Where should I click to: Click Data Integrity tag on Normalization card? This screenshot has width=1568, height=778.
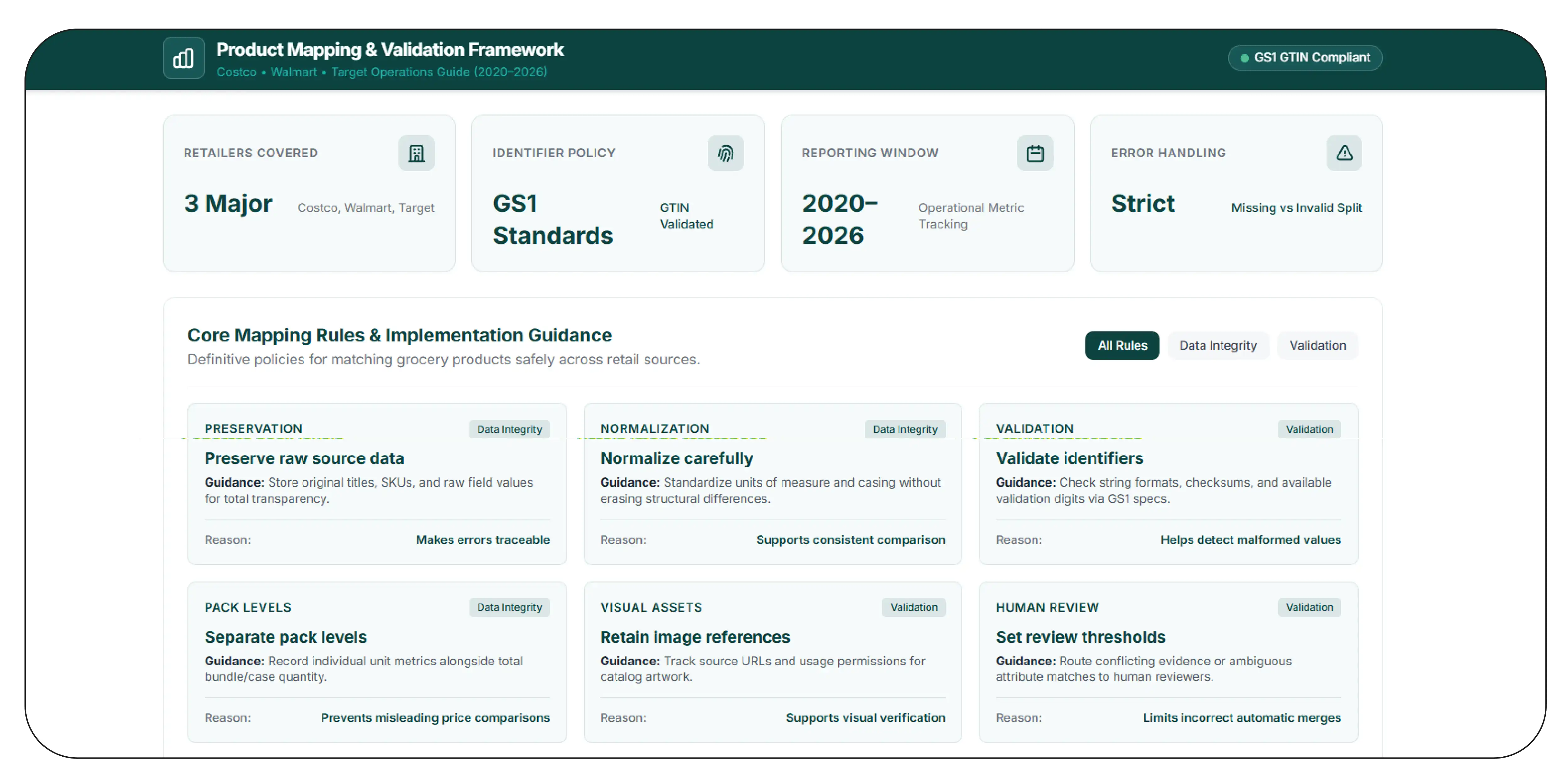pos(905,429)
